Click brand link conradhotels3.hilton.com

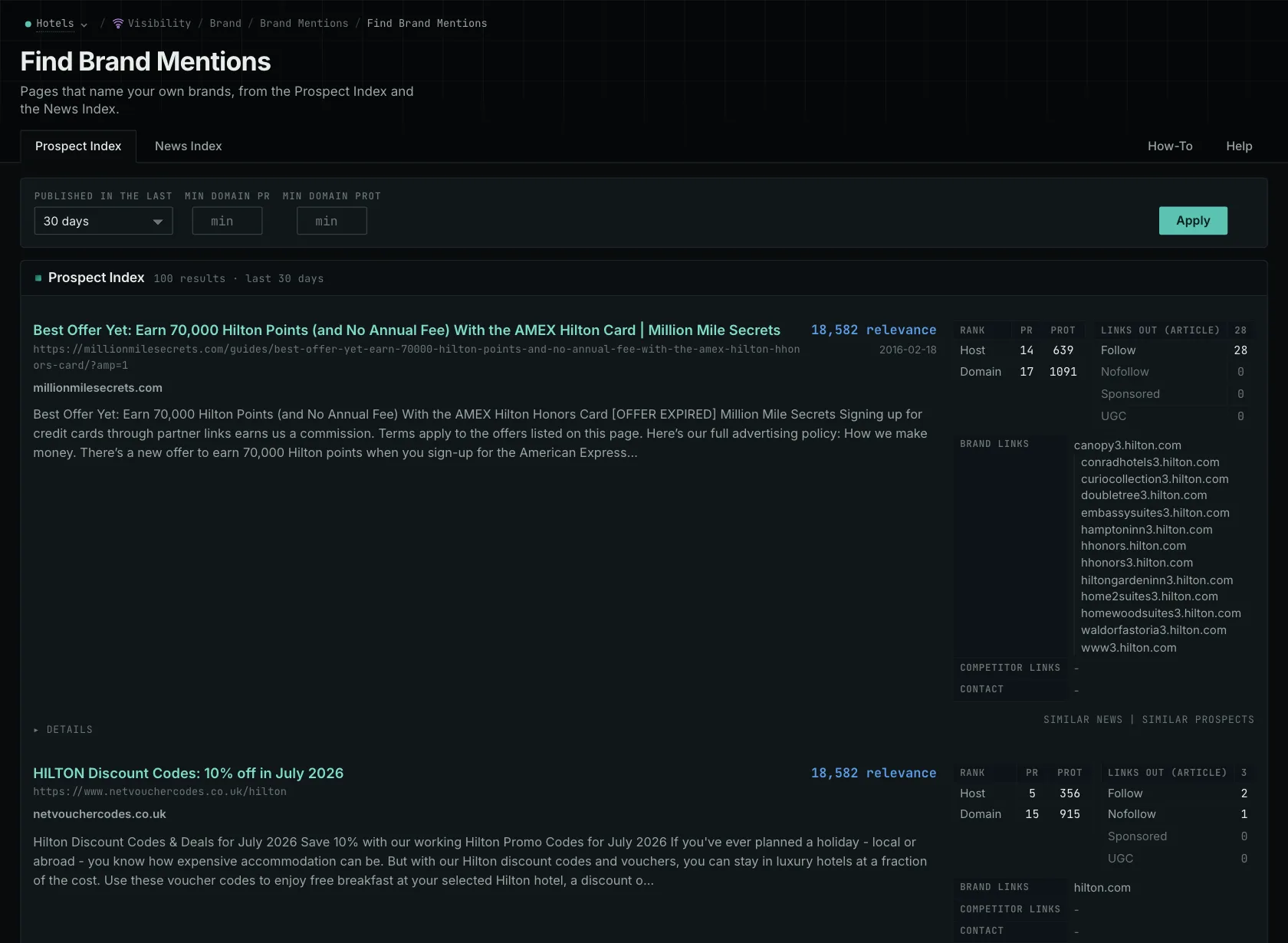click(1150, 462)
